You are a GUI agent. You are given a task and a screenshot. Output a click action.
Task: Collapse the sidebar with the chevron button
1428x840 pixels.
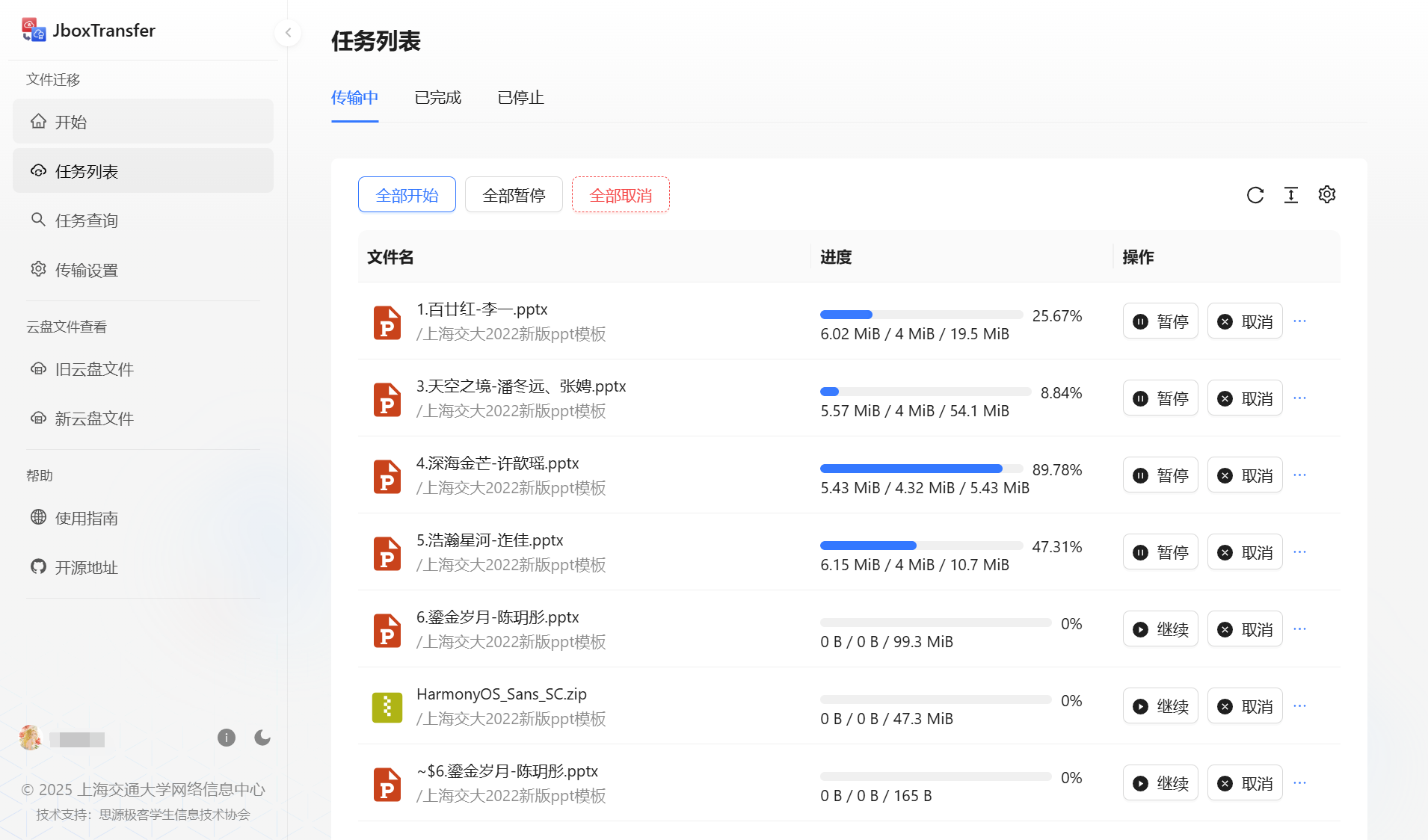coord(288,32)
